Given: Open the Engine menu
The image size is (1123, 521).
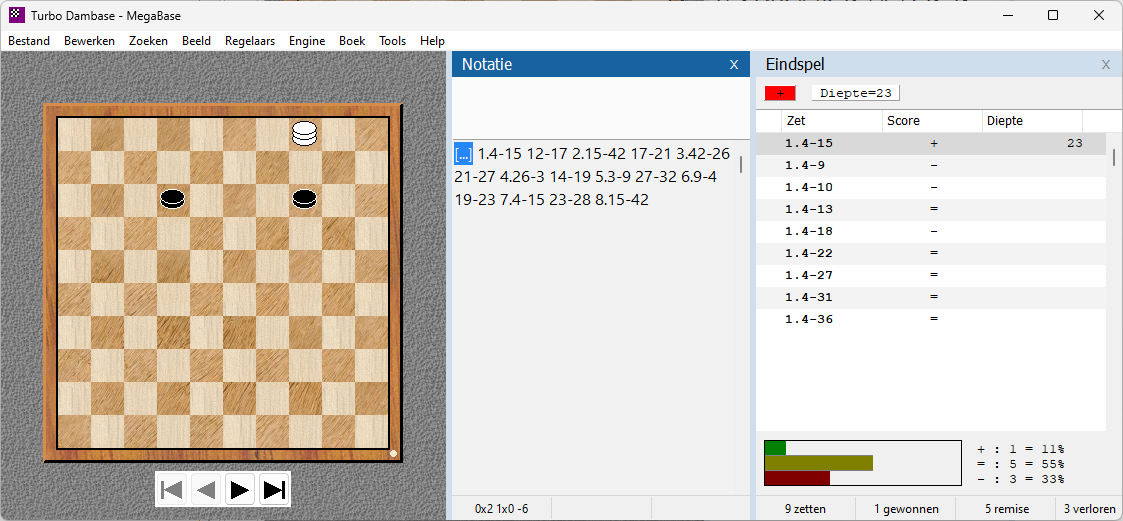Looking at the screenshot, I should pyautogui.click(x=307, y=41).
